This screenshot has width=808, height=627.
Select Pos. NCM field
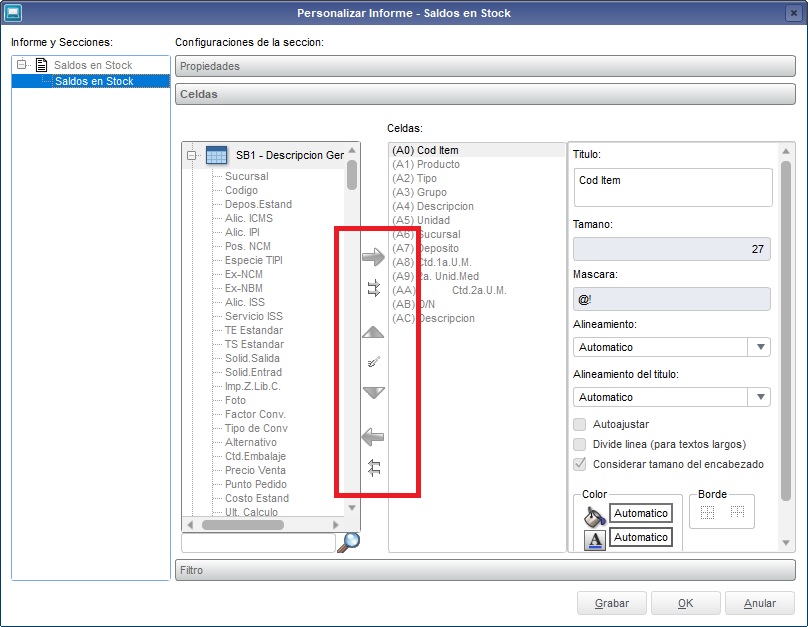tap(248, 246)
